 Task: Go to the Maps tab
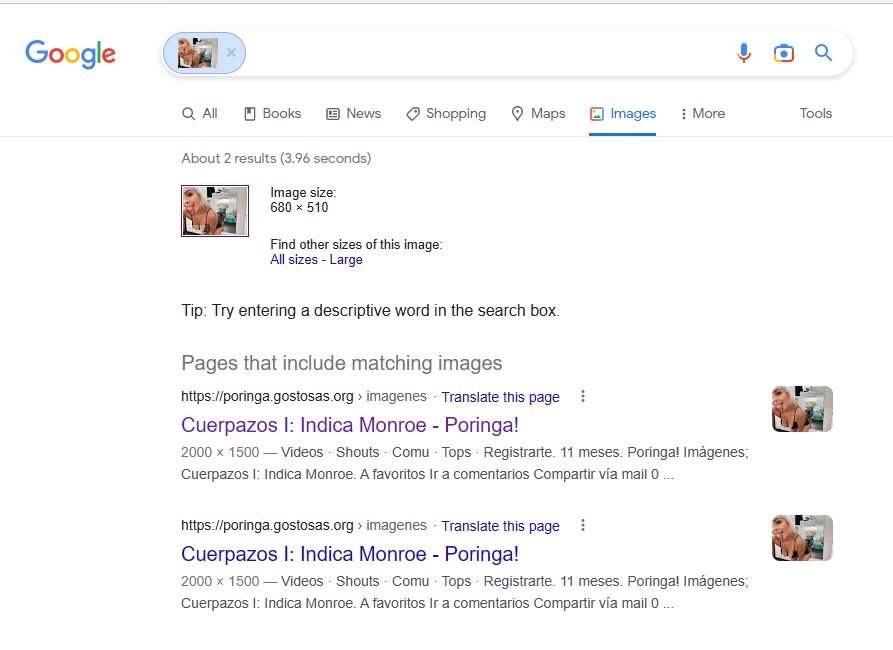538,114
